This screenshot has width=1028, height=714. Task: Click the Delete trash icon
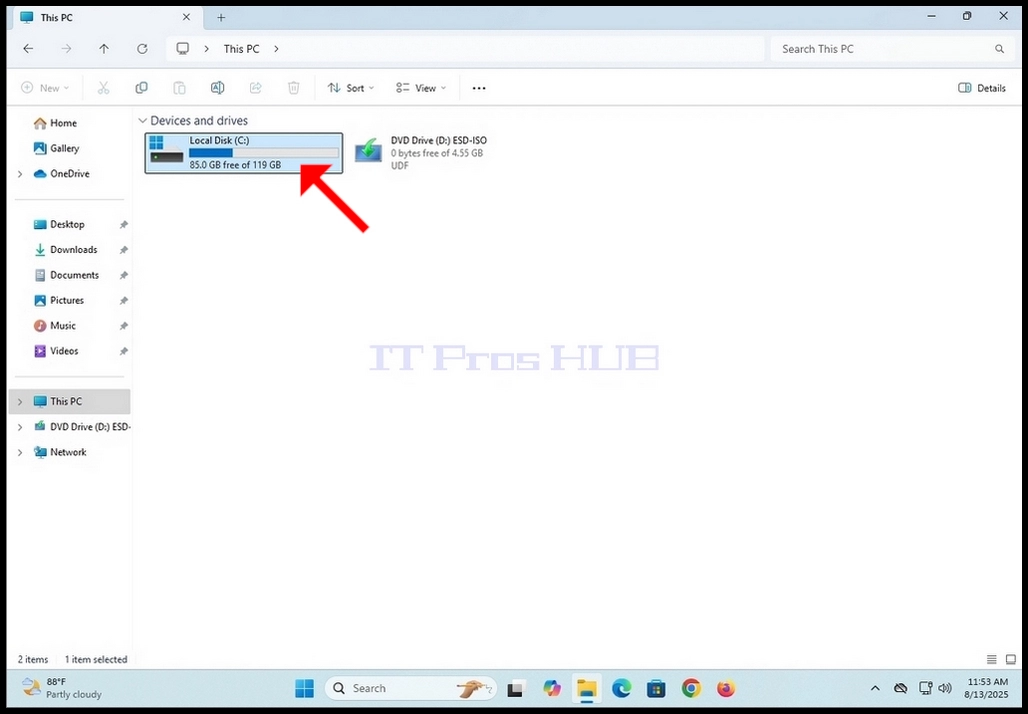[x=294, y=88]
